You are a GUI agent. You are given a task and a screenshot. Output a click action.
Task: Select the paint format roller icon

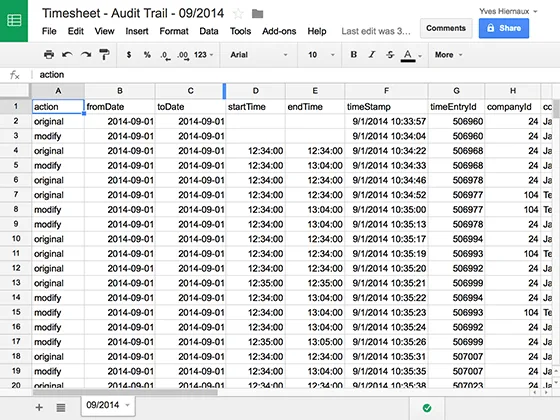tap(104, 55)
